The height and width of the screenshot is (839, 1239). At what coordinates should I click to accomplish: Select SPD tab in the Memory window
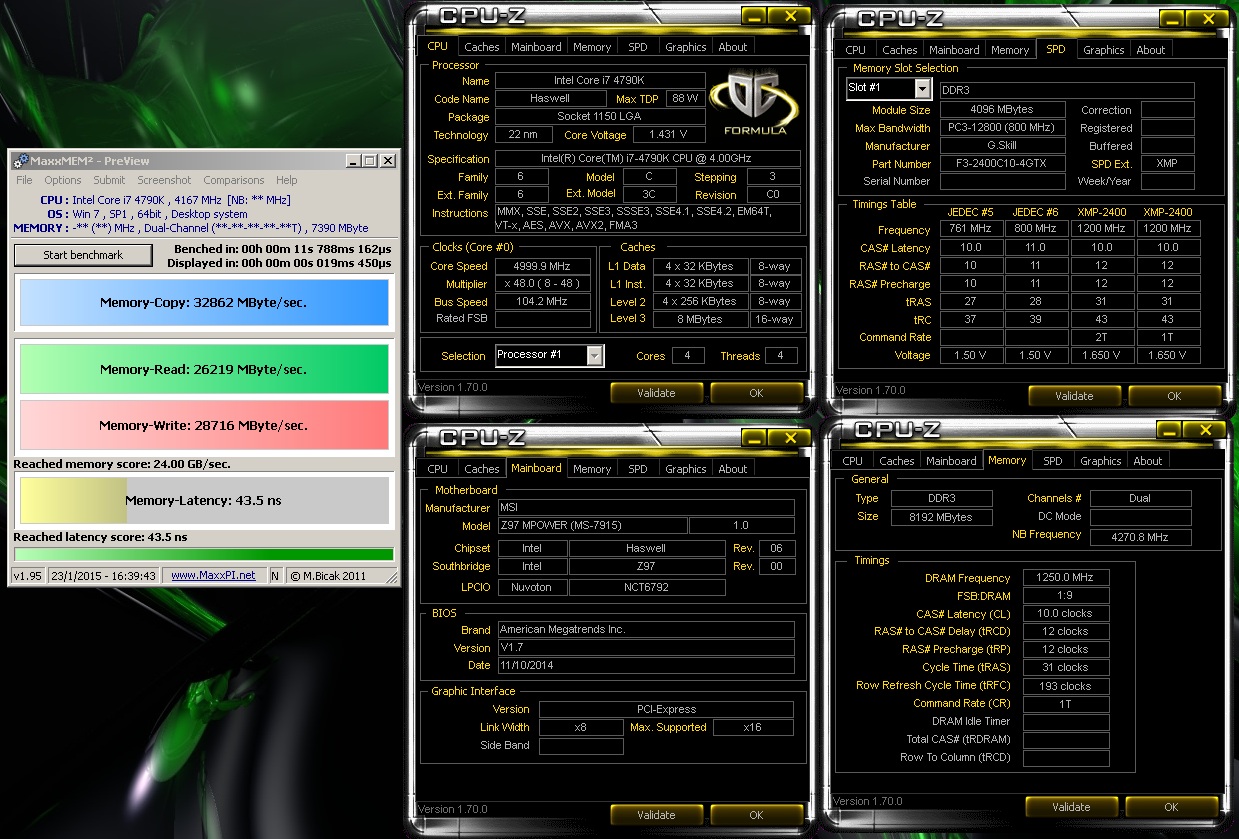(1053, 461)
